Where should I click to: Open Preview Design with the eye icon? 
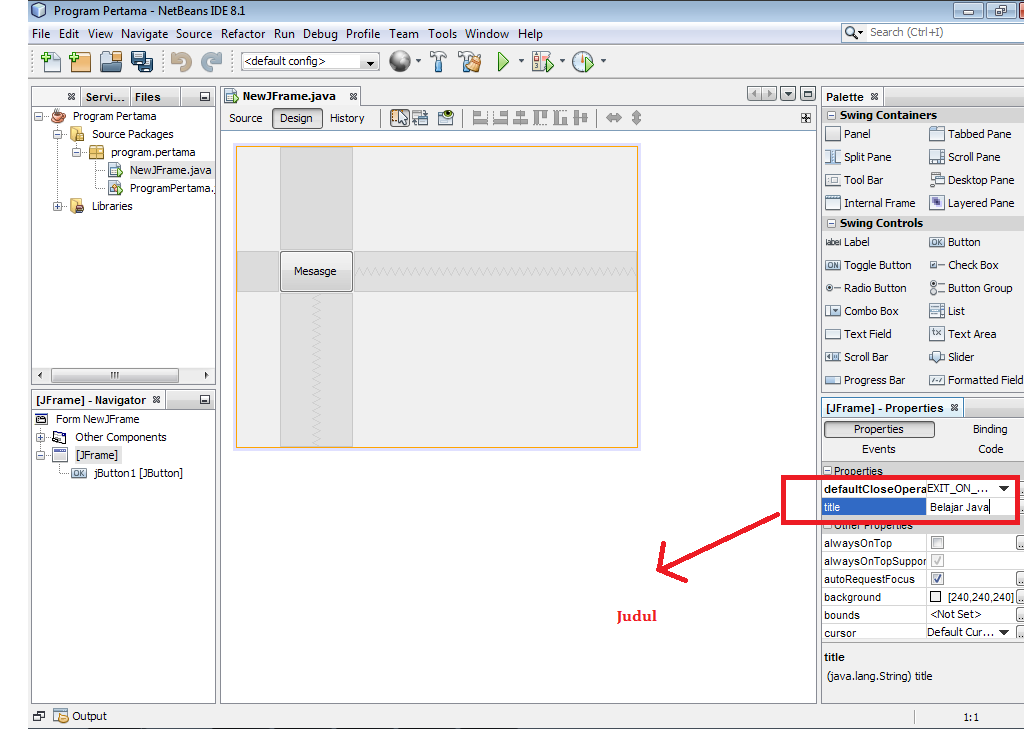[446, 117]
